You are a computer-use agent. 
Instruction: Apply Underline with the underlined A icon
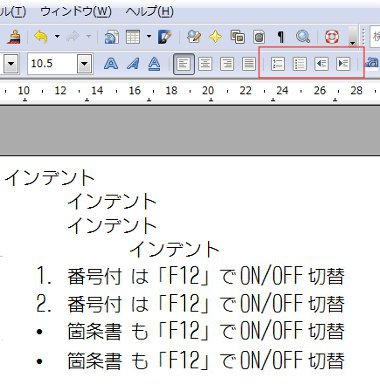point(154,63)
